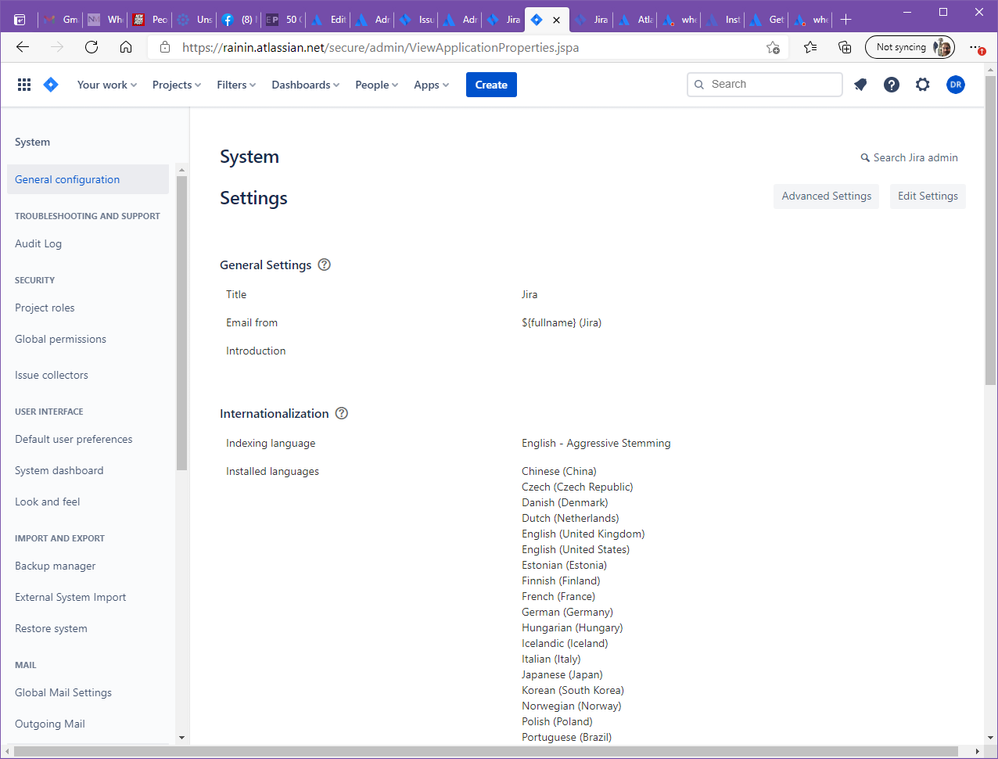The image size is (998, 759).
Task: Select the 'Japanese (Japan)' language entry
Action: coord(562,675)
